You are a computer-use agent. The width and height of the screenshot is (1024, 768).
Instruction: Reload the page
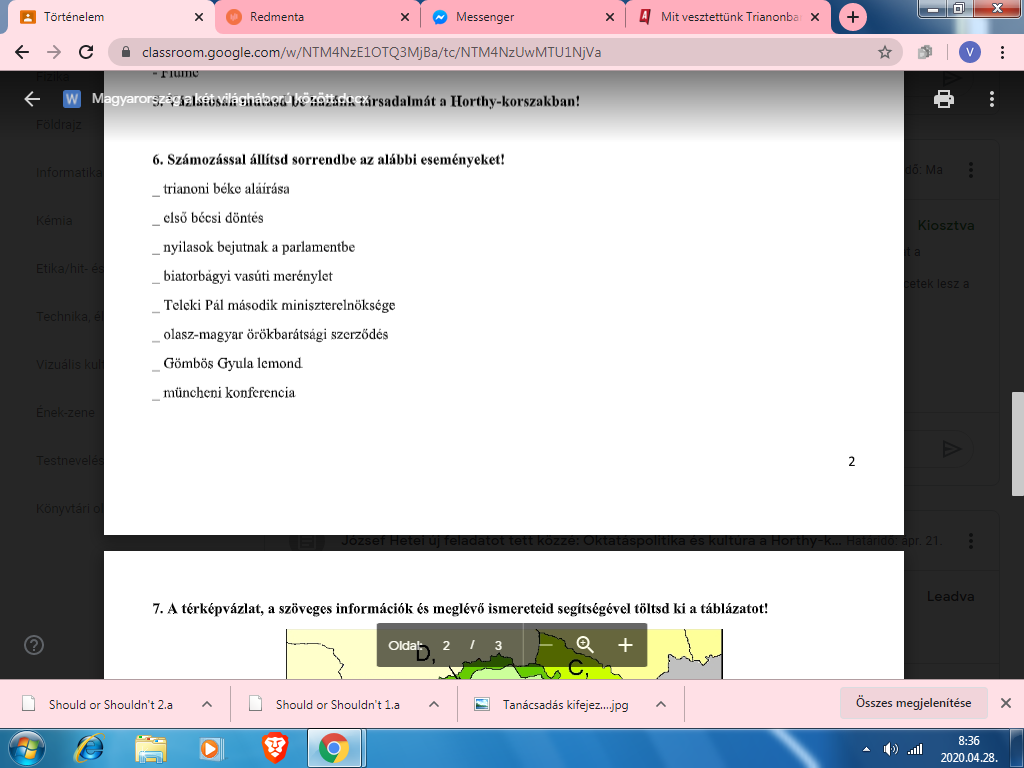pyautogui.click(x=87, y=52)
